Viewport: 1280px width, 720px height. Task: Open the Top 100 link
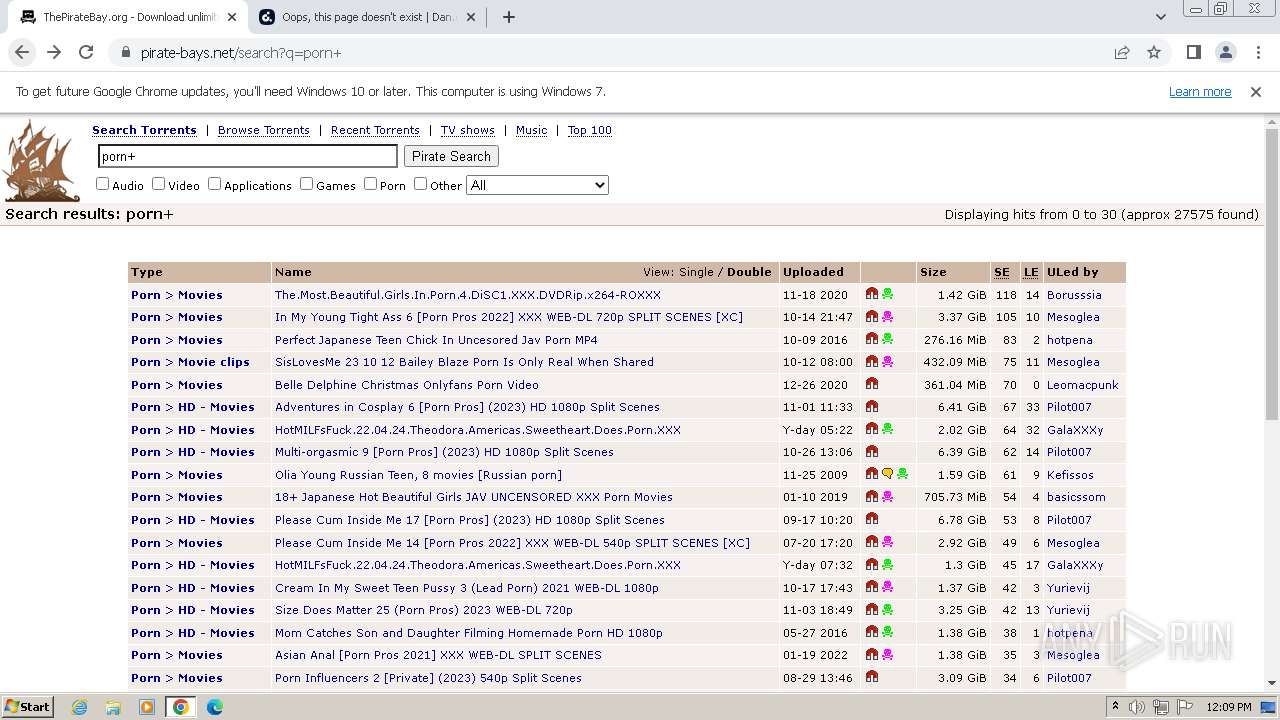(x=589, y=130)
